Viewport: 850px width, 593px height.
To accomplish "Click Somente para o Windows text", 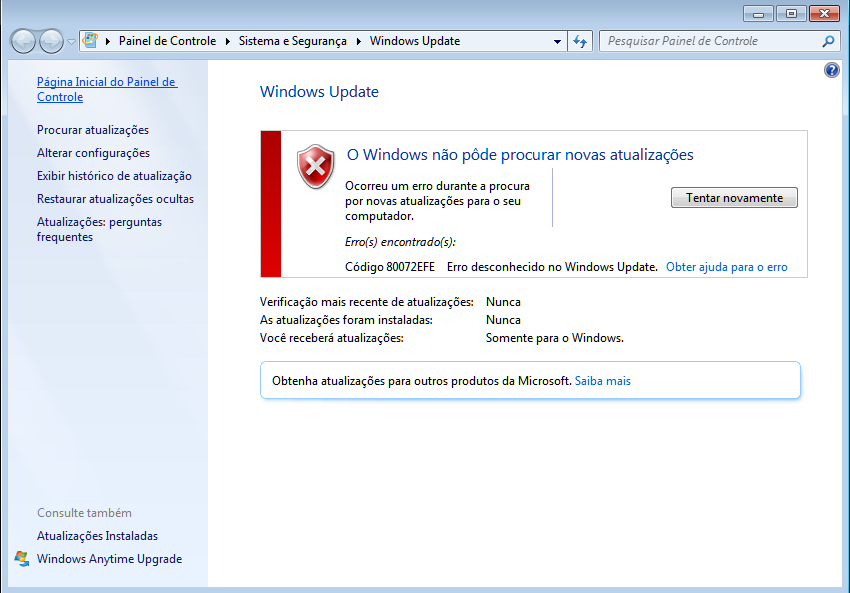I will tap(555, 338).
